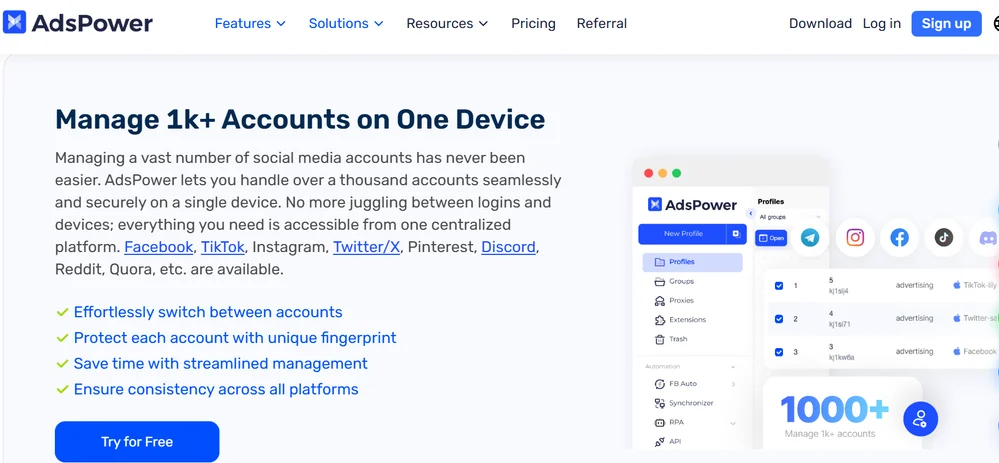Click the heading "Manage 1k+ Accounts on One Device"
The width and height of the screenshot is (999, 463).
300,120
